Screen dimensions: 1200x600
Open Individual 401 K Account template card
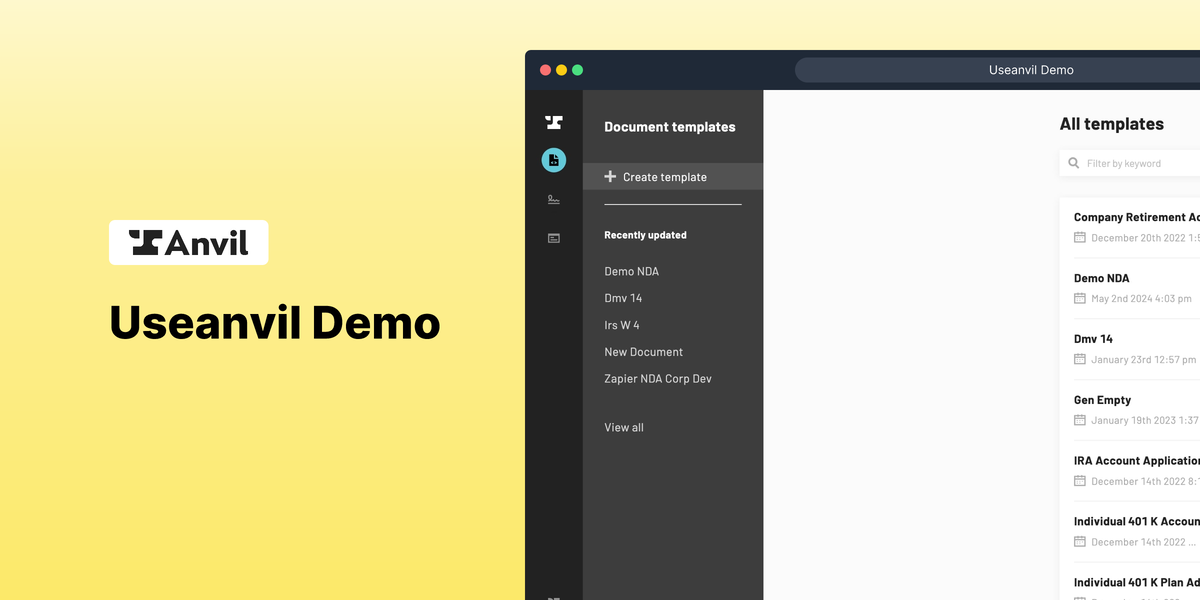click(x=1130, y=532)
